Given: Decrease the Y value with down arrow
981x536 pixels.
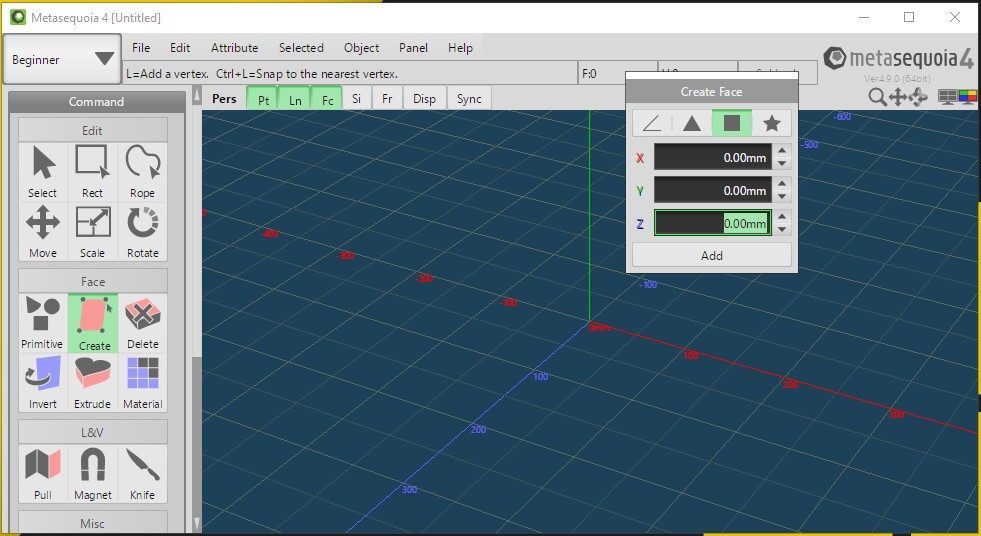Looking at the screenshot, I should coord(782,196).
